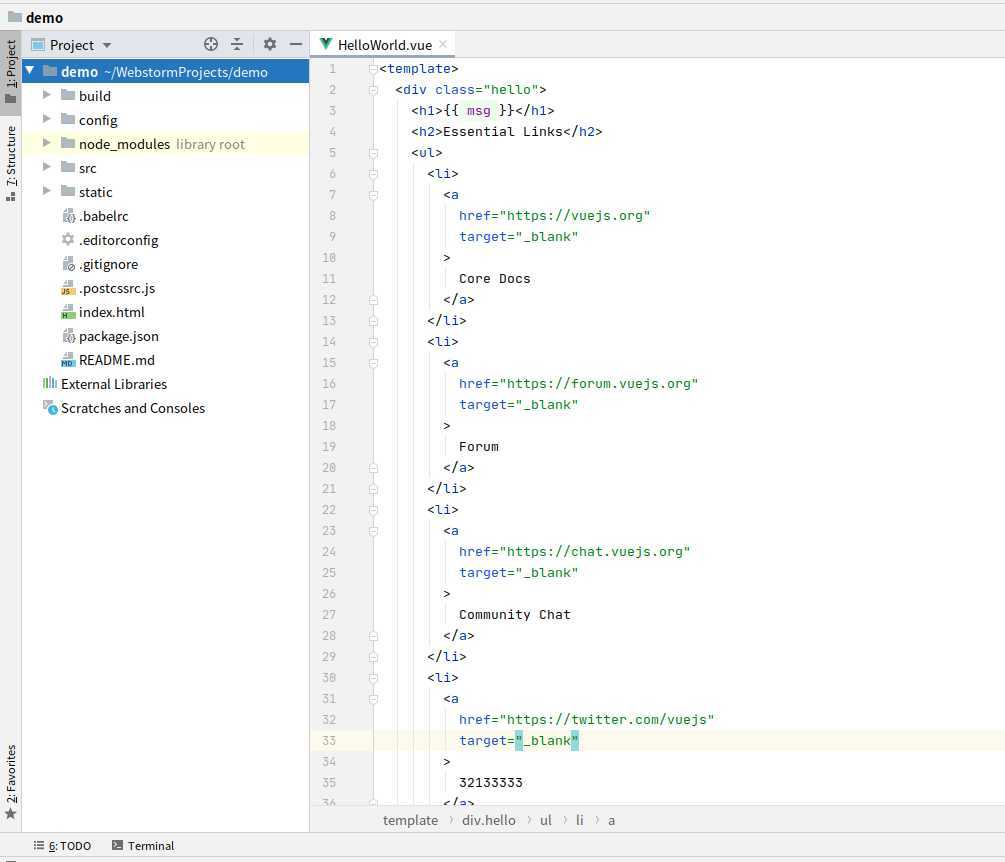The image size is (1005, 862).
Task: Switch to the HelloWorld.vue editor tab
Action: tap(383, 44)
